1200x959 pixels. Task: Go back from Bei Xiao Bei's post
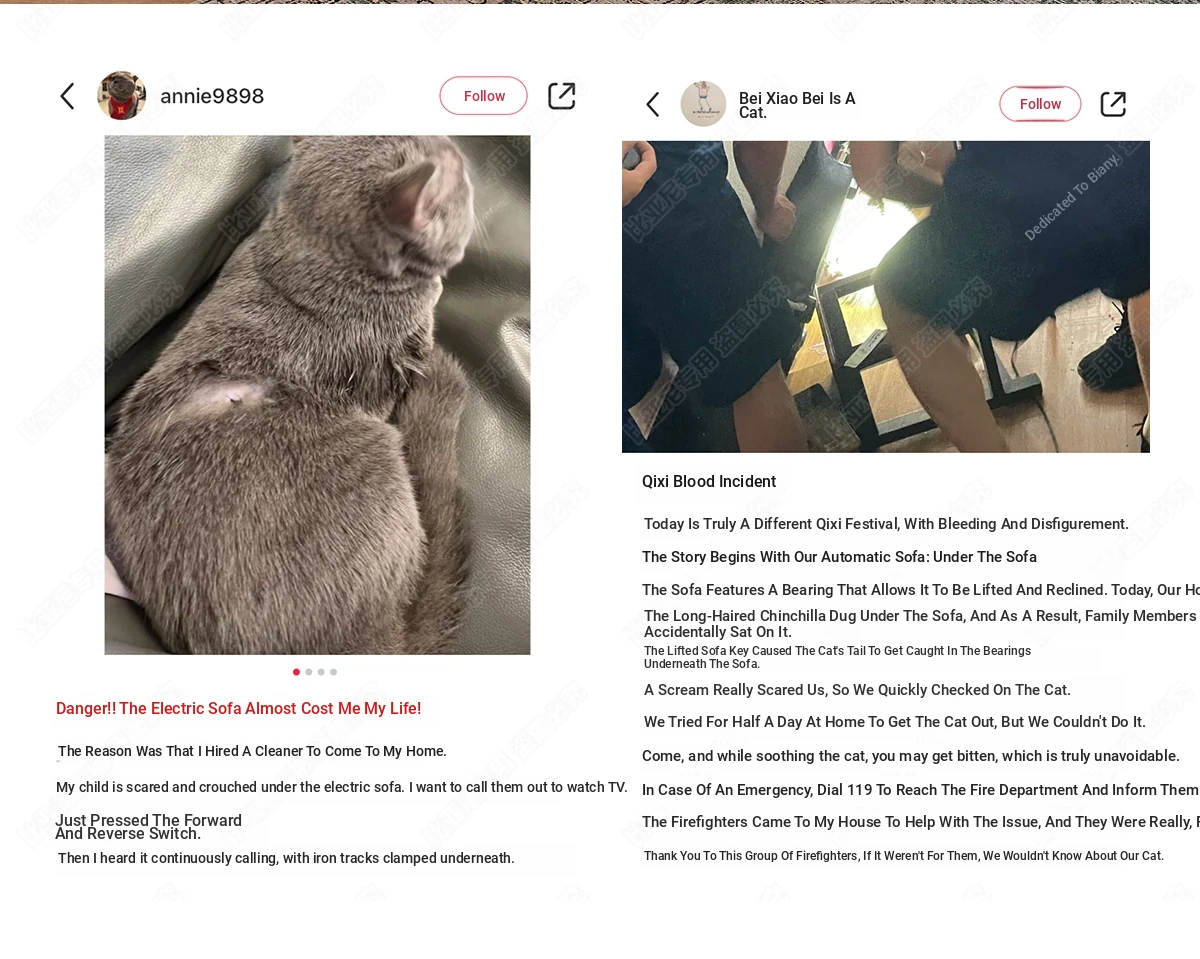(653, 104)
